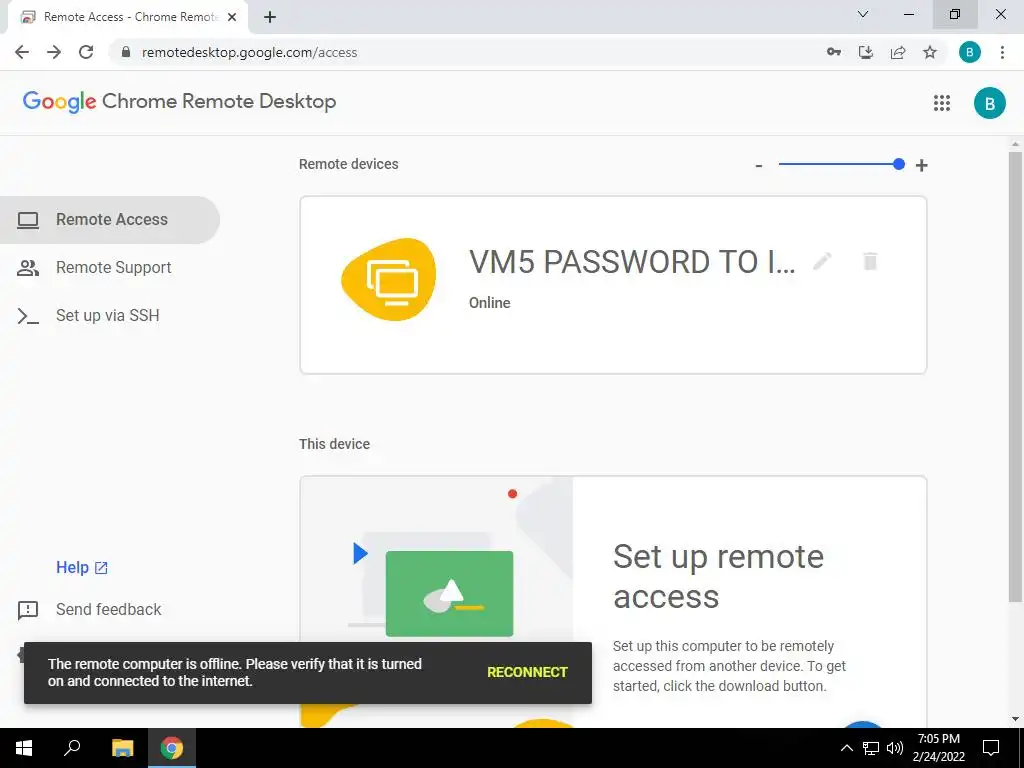View site information lock icon

coord(126,52)
